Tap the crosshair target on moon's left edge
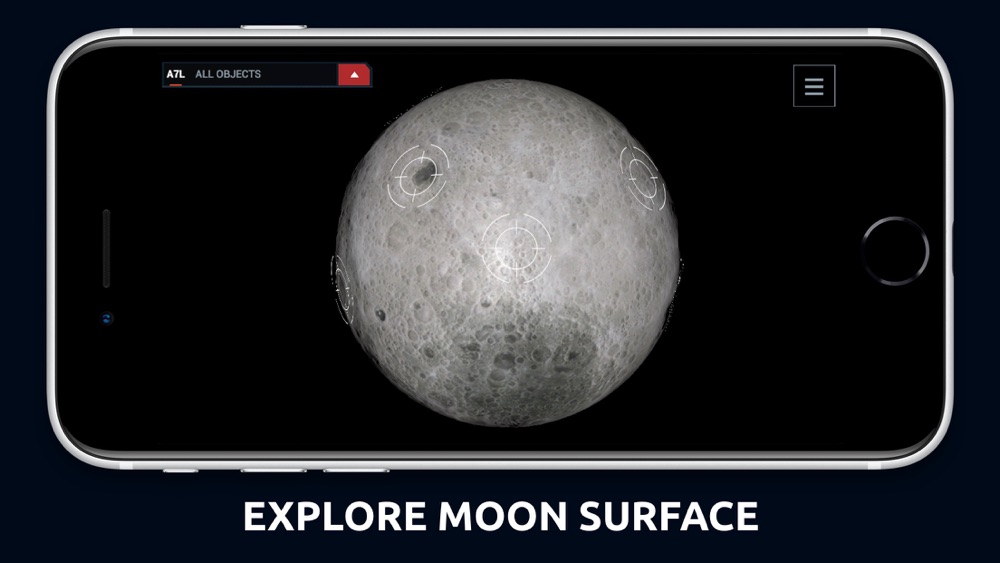The width and height of the screenshot is (1000, 563). 342,289
